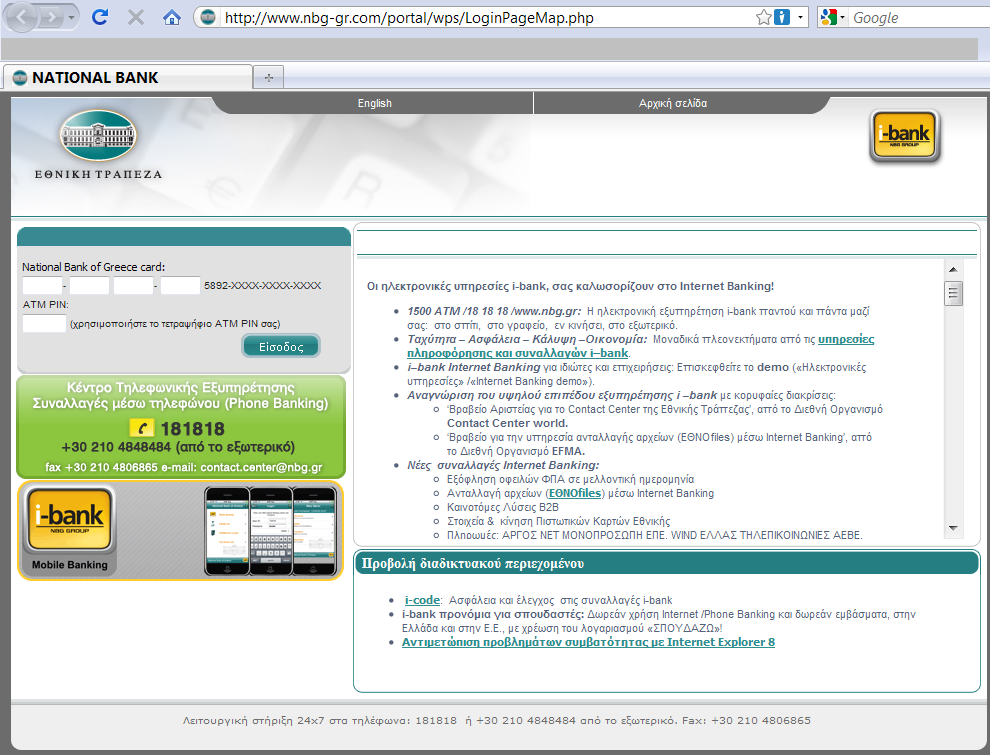Stop loading the page
990x755 pixels.
point(135,17)
